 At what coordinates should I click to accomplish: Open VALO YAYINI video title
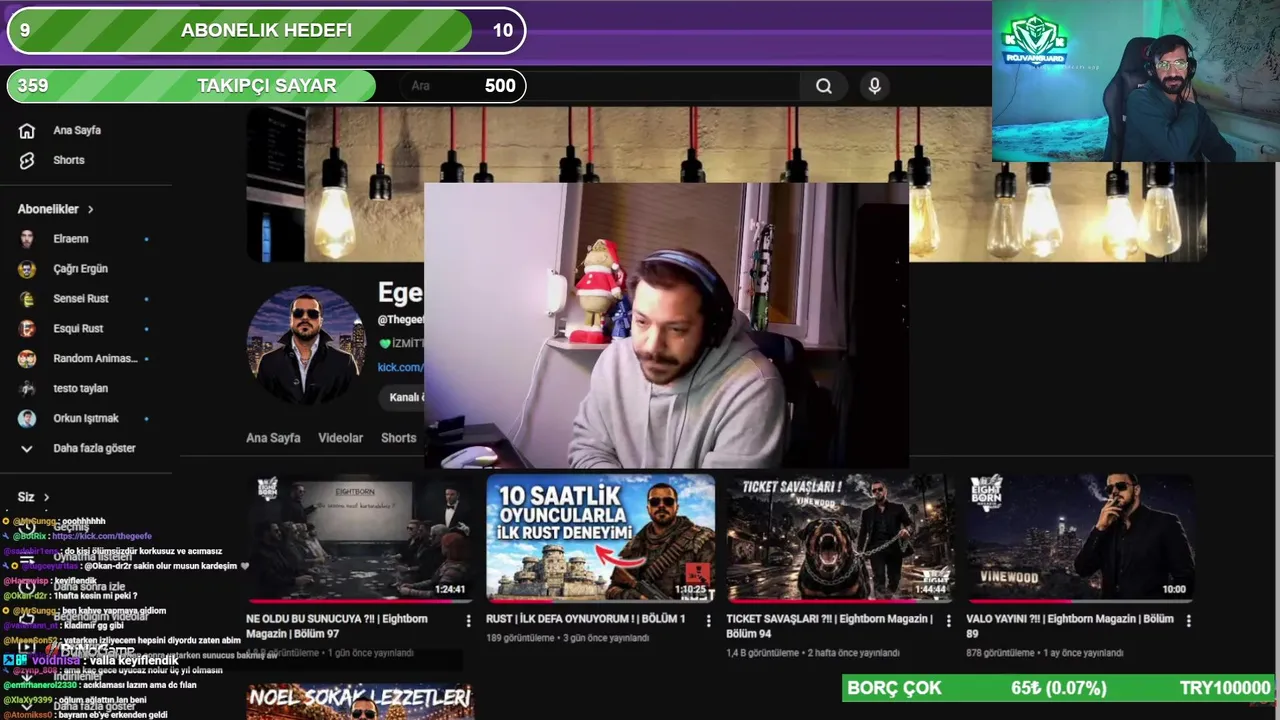coord(1070,626)
